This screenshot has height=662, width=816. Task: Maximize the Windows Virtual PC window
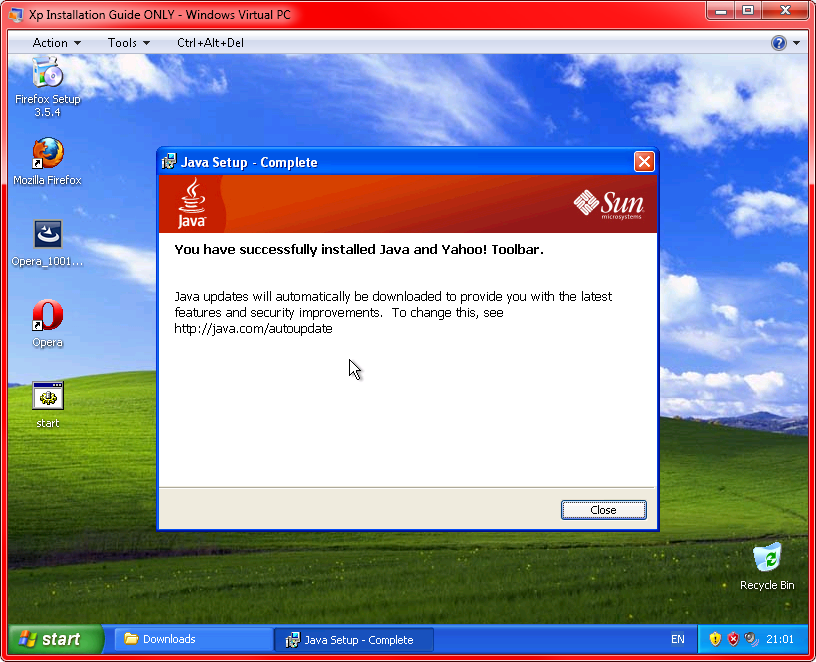click(748, 11)
